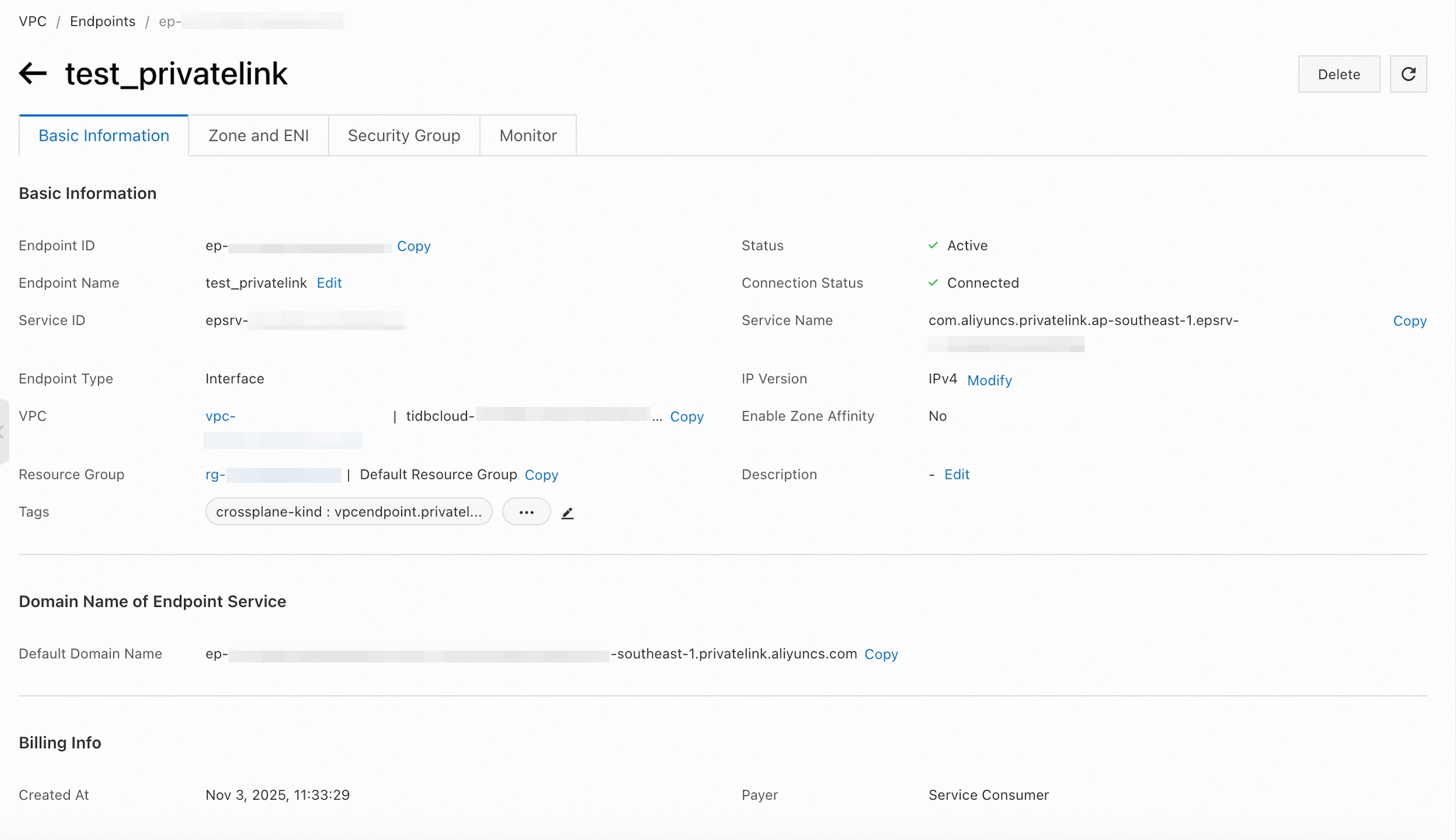Copy the Endpoint ID
Viewport: 1456px width, 840px height.
pyautogui.click(x=413, y=246)
